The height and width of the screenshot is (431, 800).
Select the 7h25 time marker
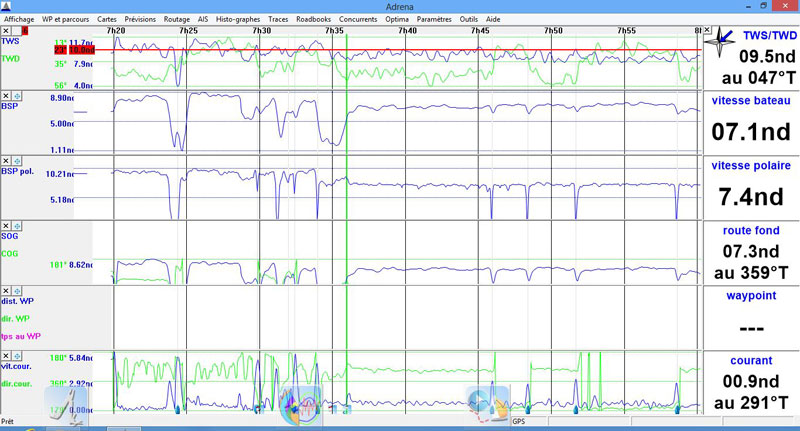(x=188, y=31)
